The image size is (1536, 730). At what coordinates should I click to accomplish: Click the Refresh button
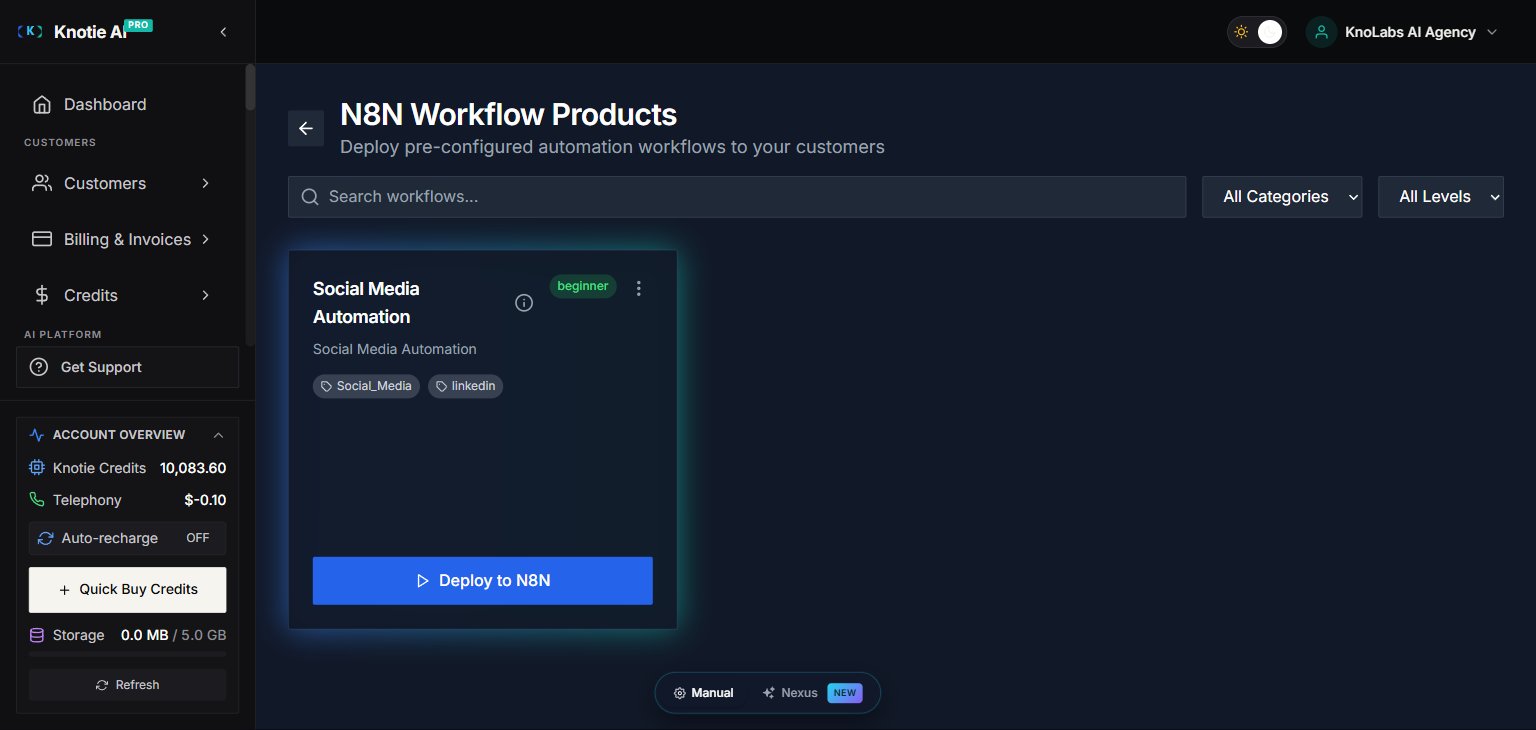pyautogui.click(x=127, y=685)
